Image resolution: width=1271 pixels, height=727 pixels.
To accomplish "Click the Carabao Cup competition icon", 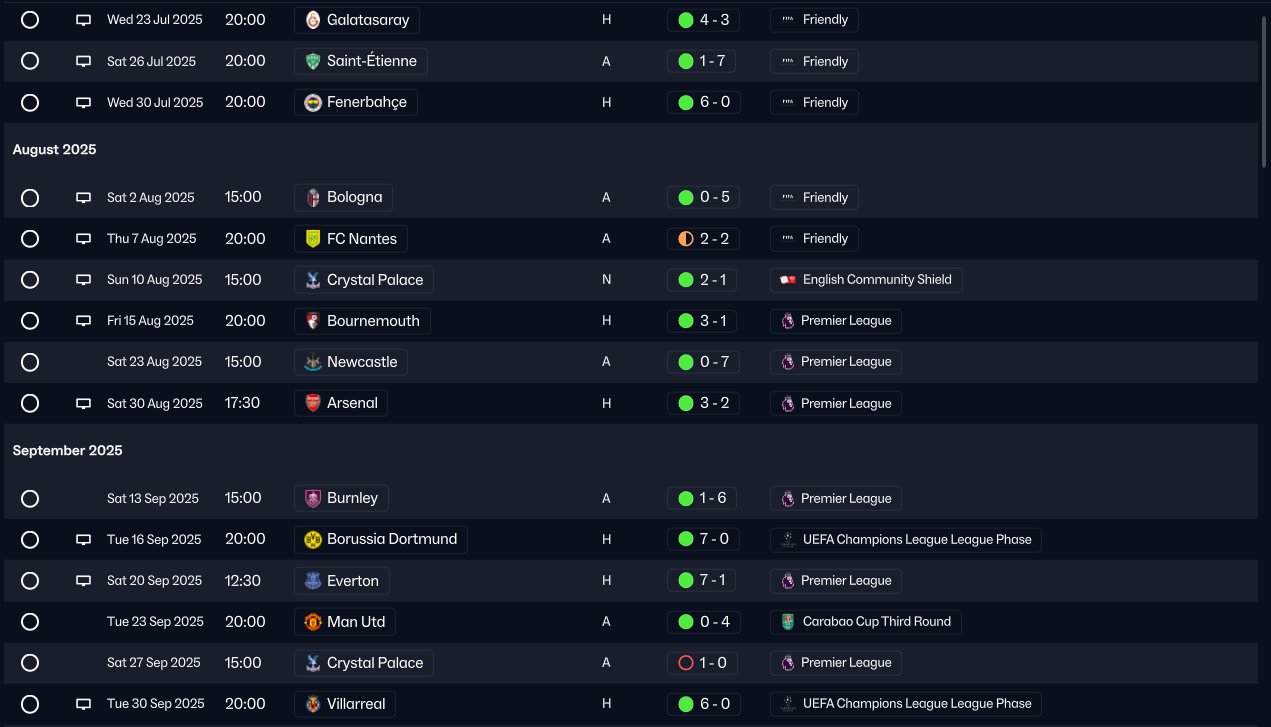I will pos(788,622).
